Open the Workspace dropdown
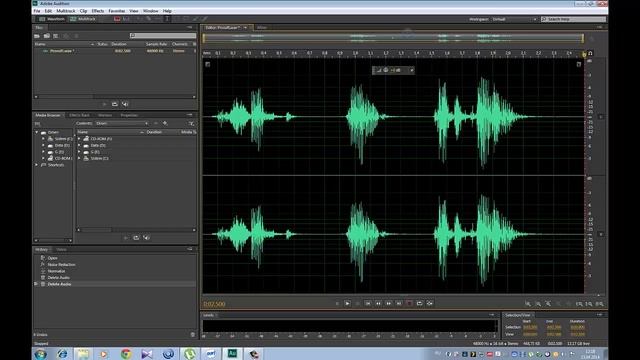The image size is (640, 360). pyautogui.click(x=514, y=19)
